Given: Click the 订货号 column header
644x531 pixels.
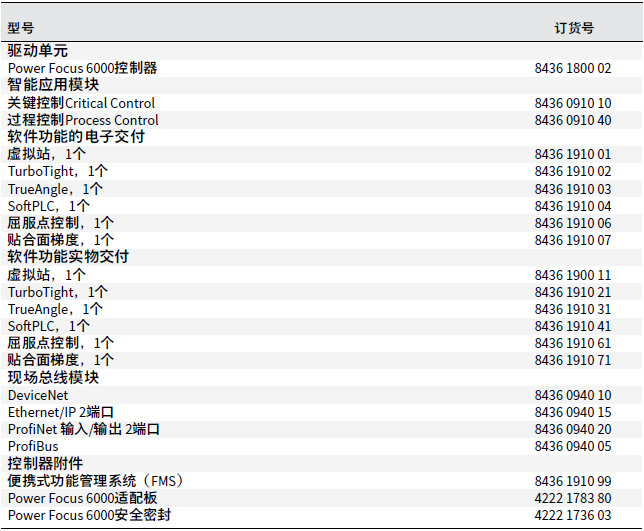Looking at the screenshot, I should 574,28.
